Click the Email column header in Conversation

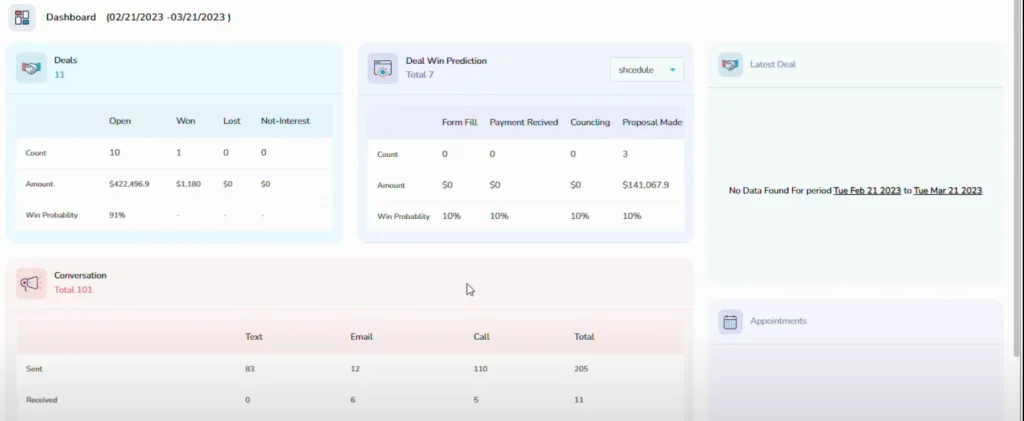pos(362,337)
